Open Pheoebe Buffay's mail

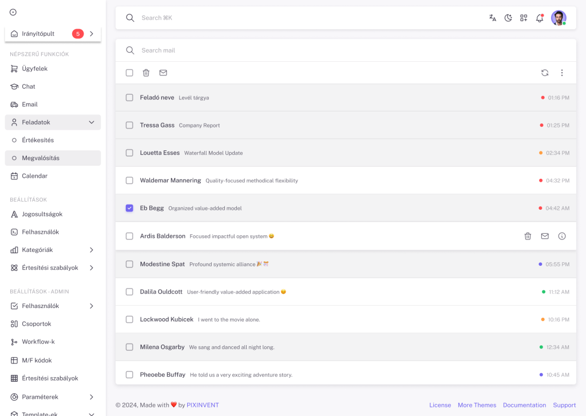(x=346, y=374)
